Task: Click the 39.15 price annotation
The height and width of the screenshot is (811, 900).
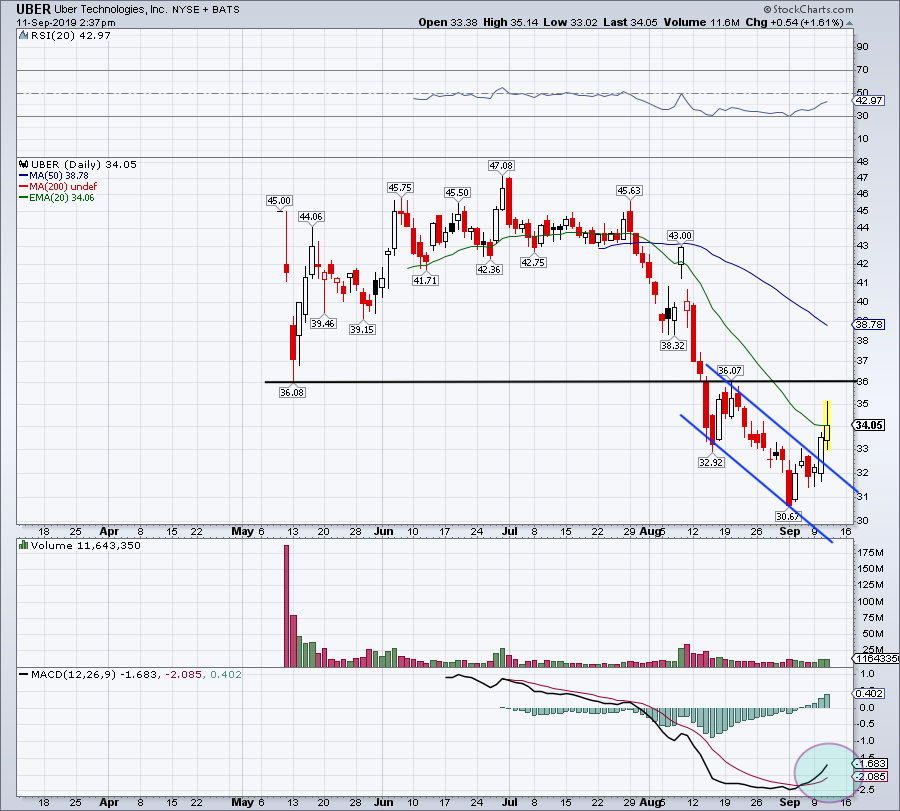Action: point(362,329)
